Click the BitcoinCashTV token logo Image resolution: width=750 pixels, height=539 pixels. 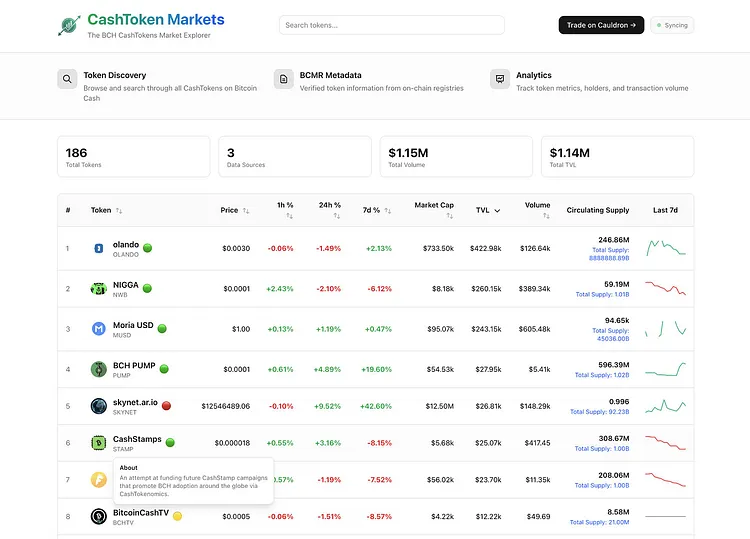99,517
